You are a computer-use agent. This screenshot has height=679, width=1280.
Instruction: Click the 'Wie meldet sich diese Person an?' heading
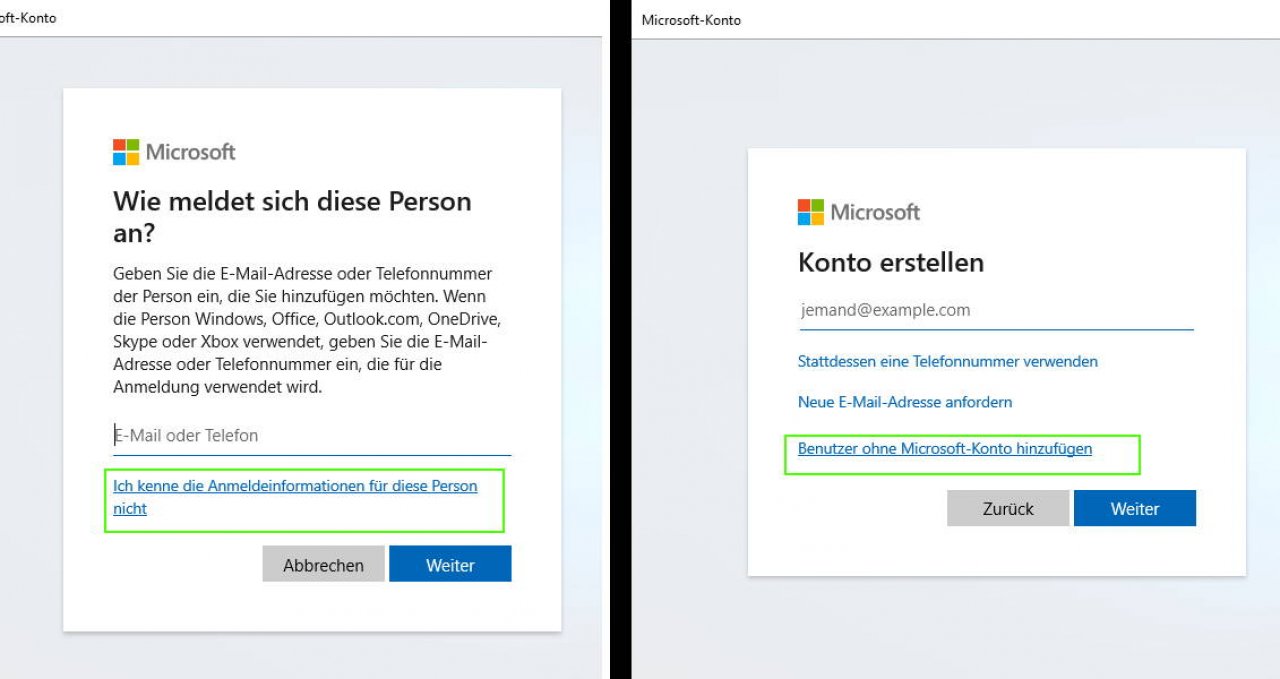292,217
